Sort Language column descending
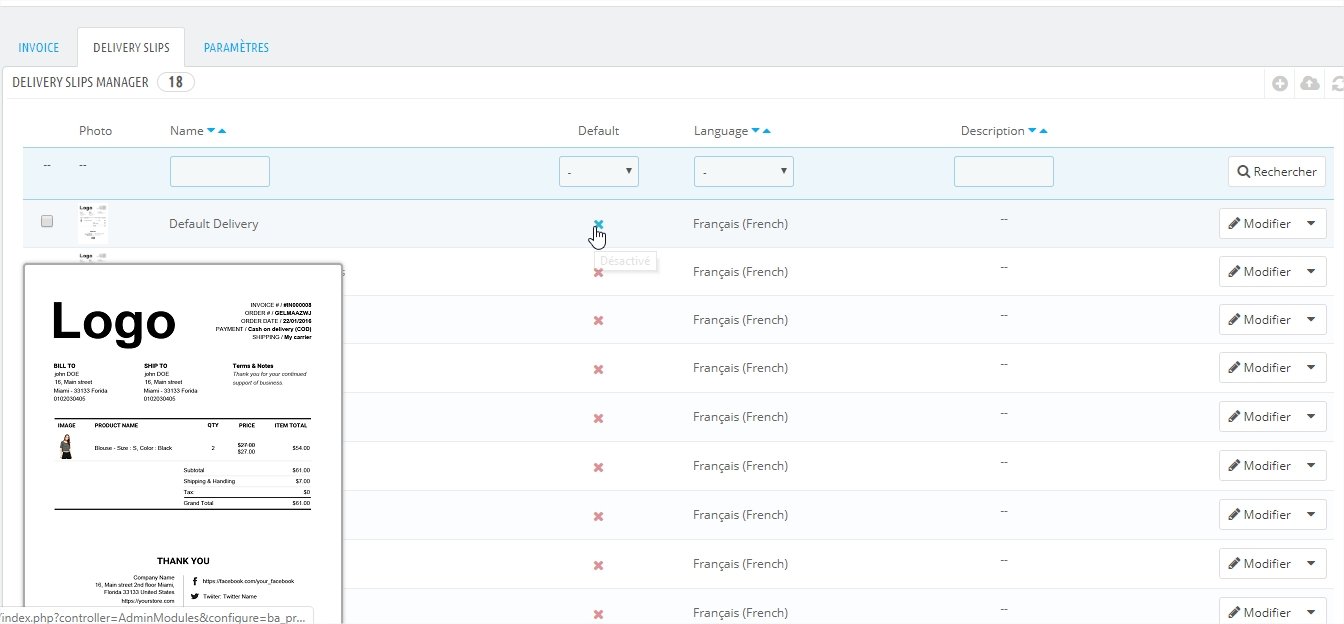 coord(756,131)
